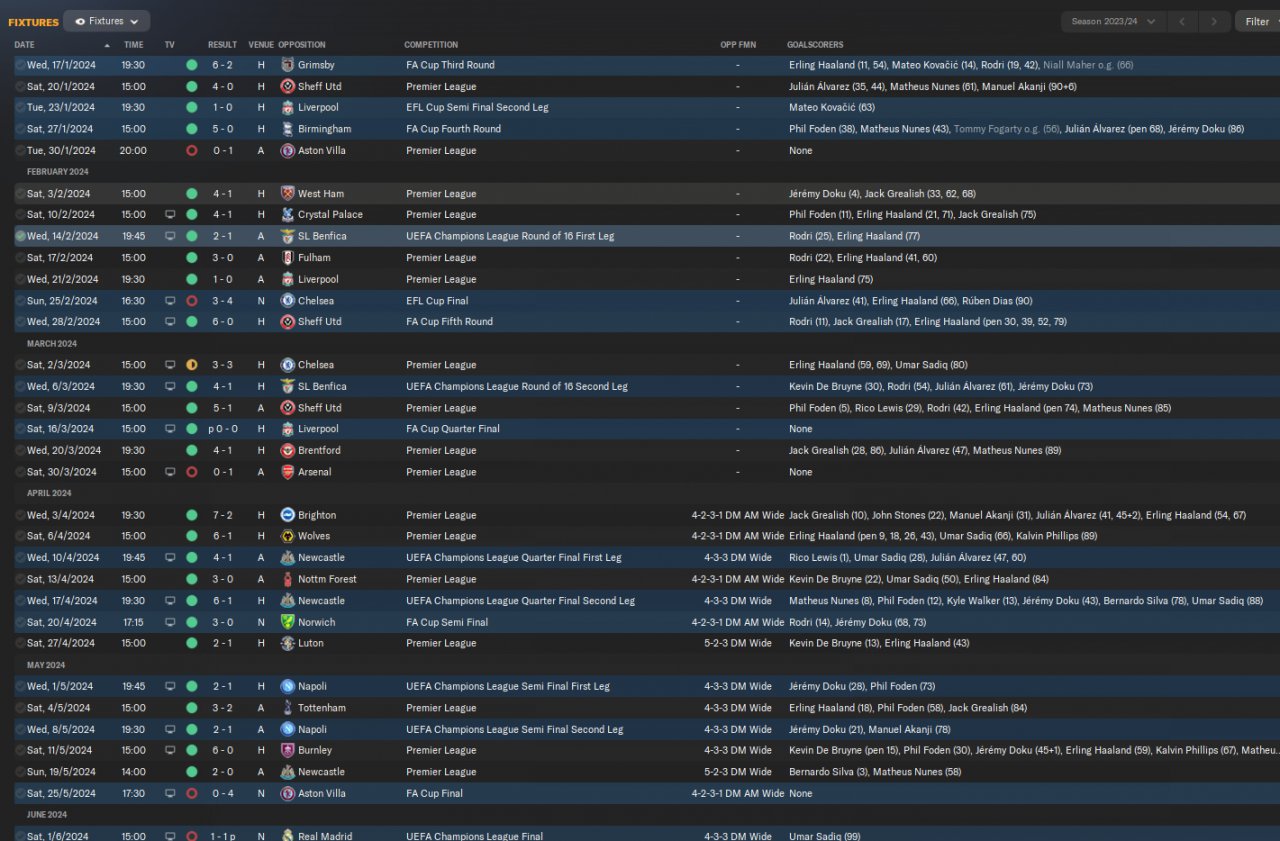Click the Tottenham club badge

(288, 708)
